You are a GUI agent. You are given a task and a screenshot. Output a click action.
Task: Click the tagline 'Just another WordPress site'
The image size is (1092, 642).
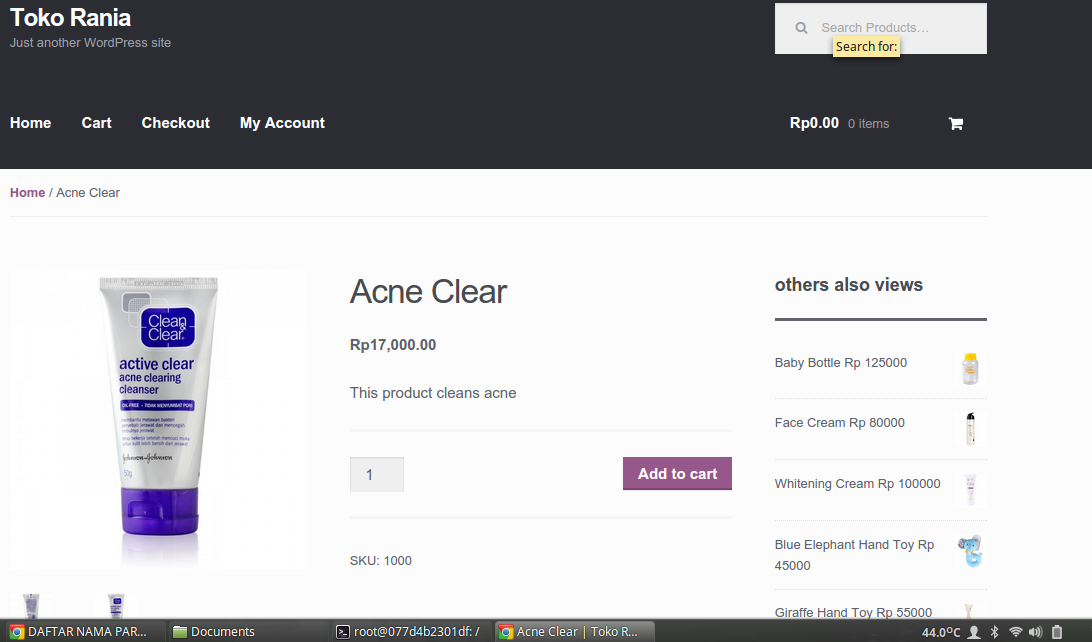click(x=90, y=42)
